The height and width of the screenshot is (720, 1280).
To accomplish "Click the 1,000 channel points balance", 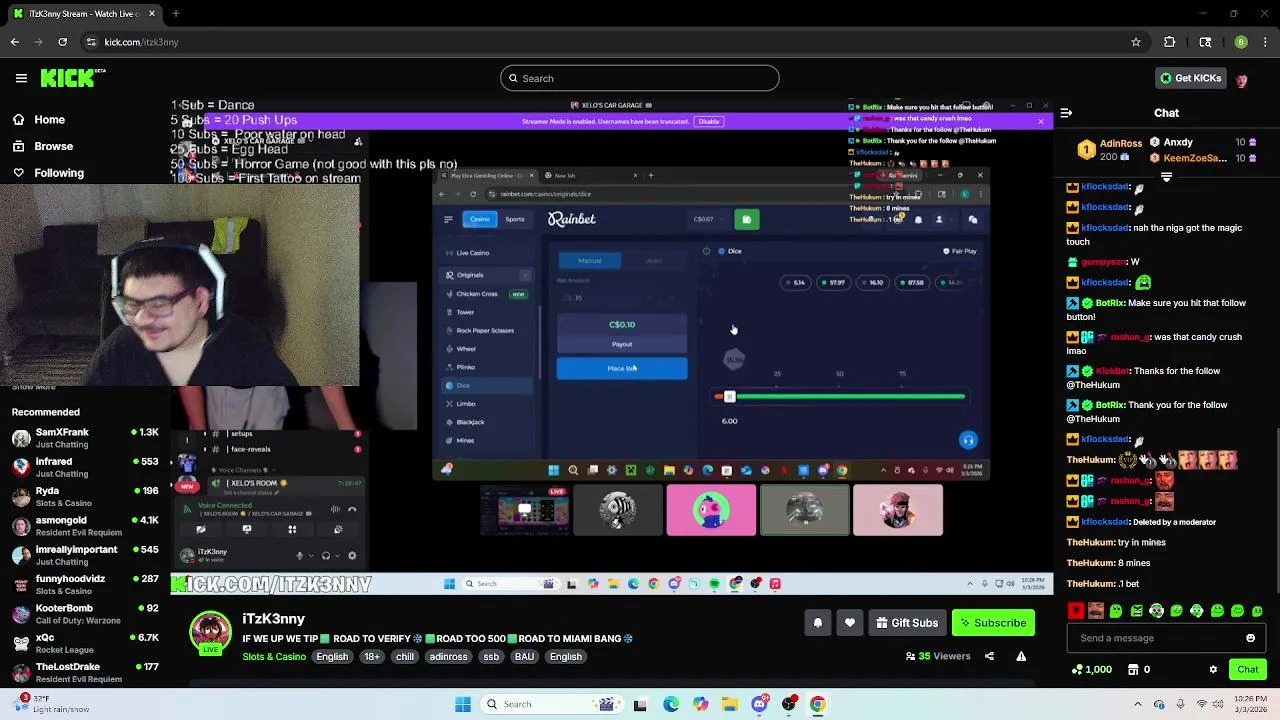I will 1091,670.
